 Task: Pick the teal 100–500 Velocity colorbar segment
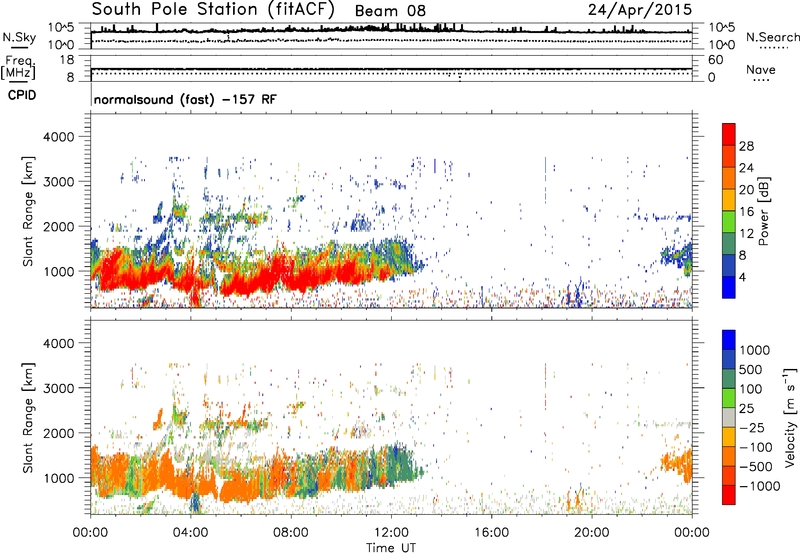coord(729,379)
